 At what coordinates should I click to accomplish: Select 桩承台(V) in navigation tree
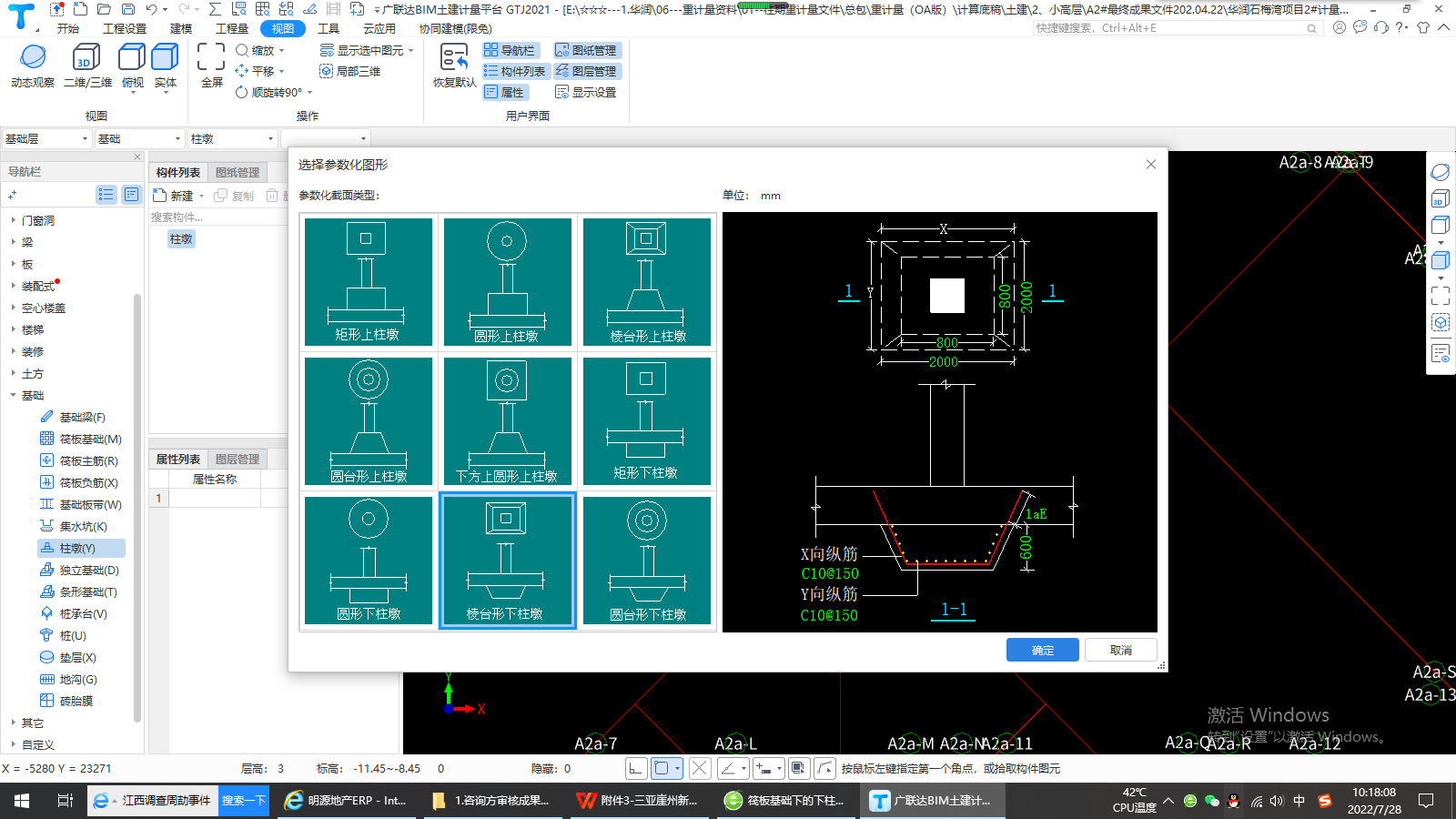[82, 613]
